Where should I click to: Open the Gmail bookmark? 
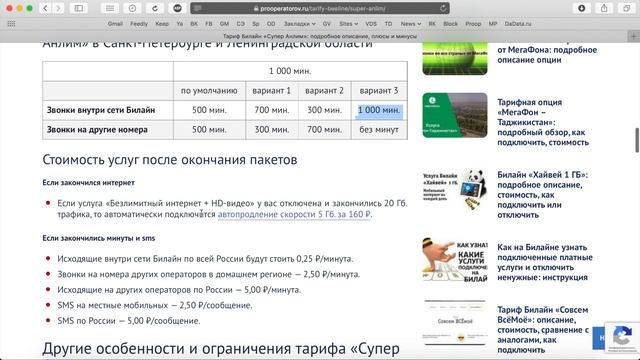115,24
